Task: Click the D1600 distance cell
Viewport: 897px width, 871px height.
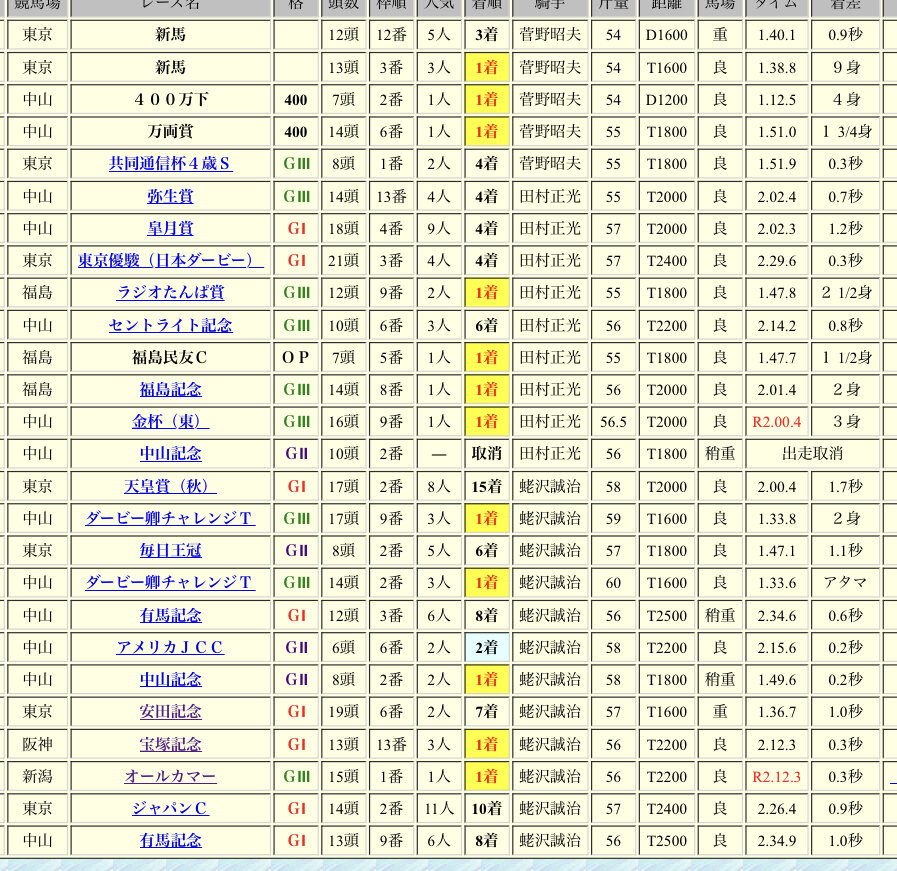Action: click(666, 35)
